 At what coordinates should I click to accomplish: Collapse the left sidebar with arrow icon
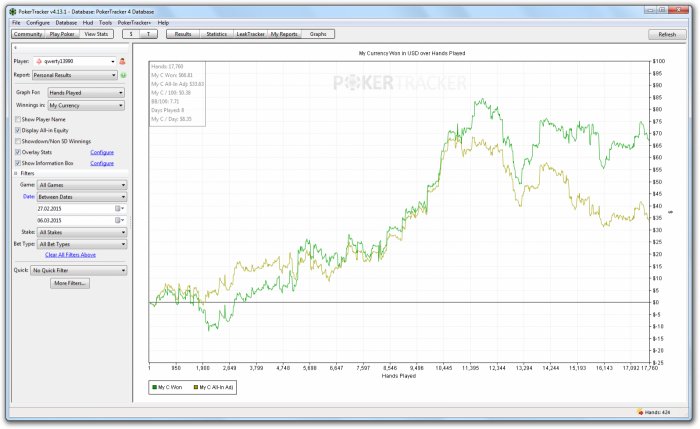pyautogui.click(x=16, y=47)
